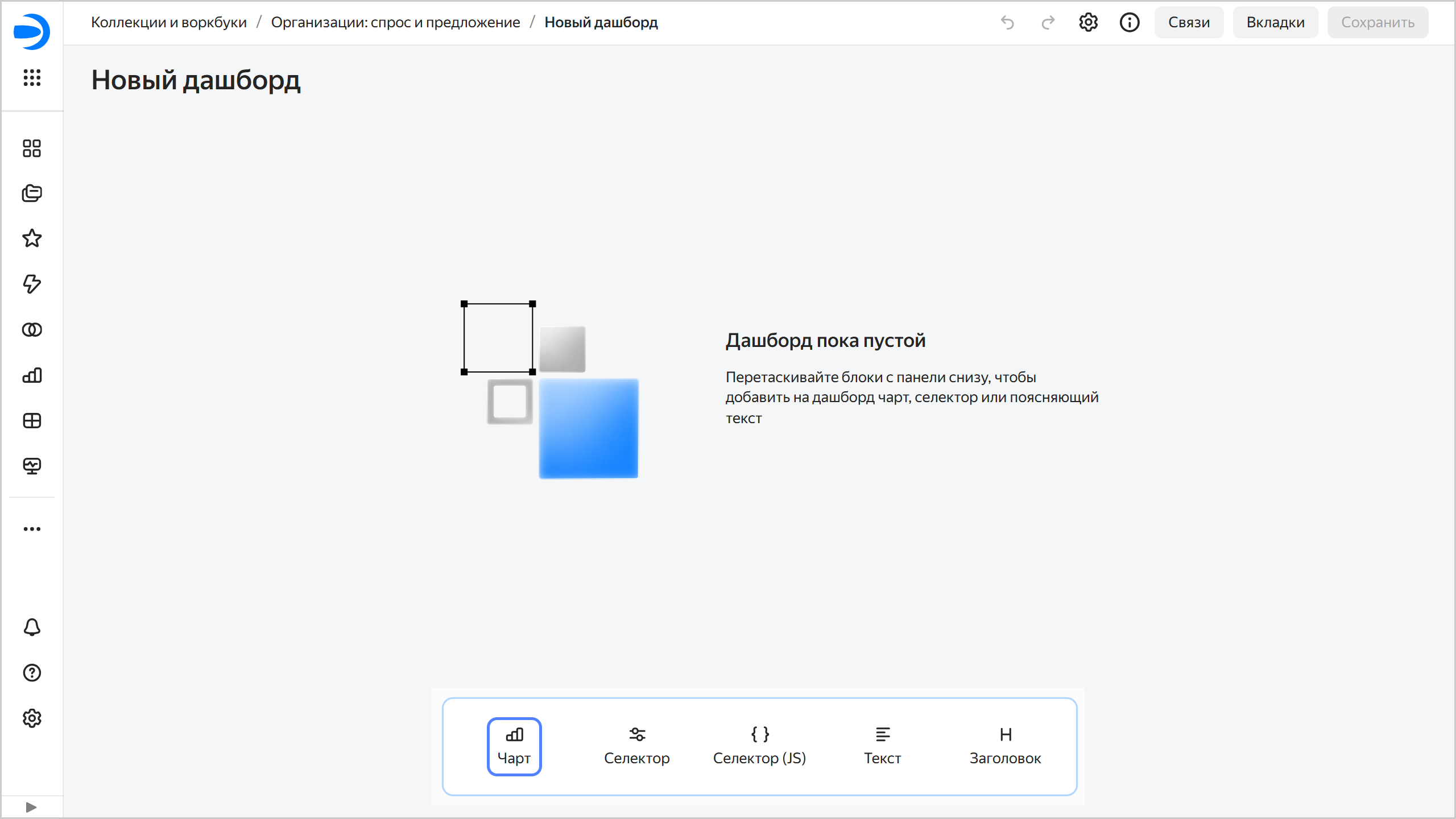1456x819 pixels.
Task: Open the all services grid menu
Action: click(x=32, y=77)
